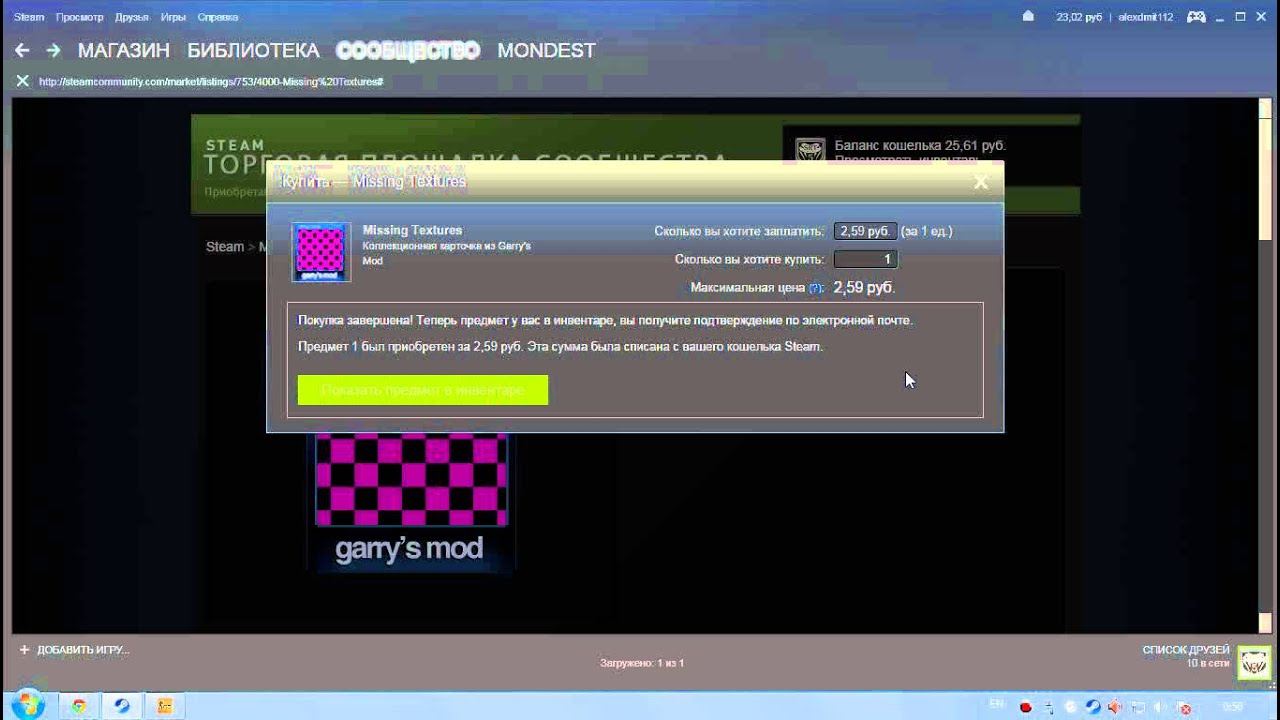Click the add game plus icon
Viewport: 1280px width, 720px height.
point(24,650)
